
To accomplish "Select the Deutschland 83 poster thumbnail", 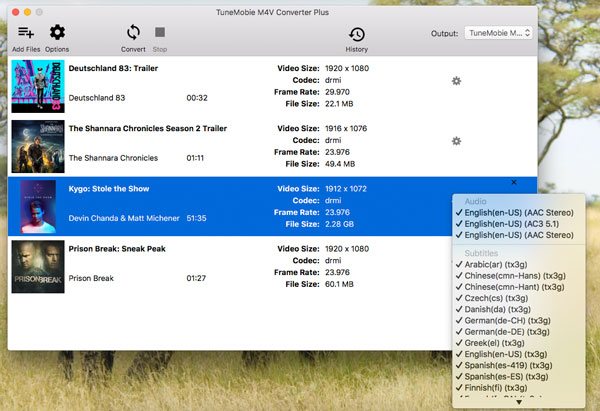I will tap(38, 86).
